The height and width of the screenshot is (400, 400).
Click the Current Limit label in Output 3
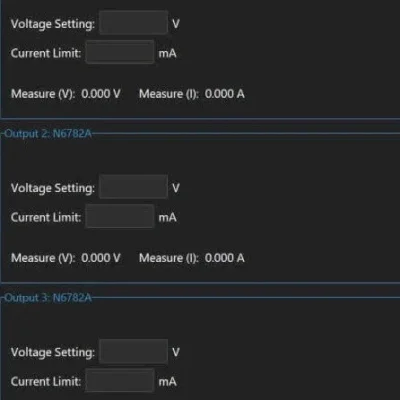pos(46,381)
